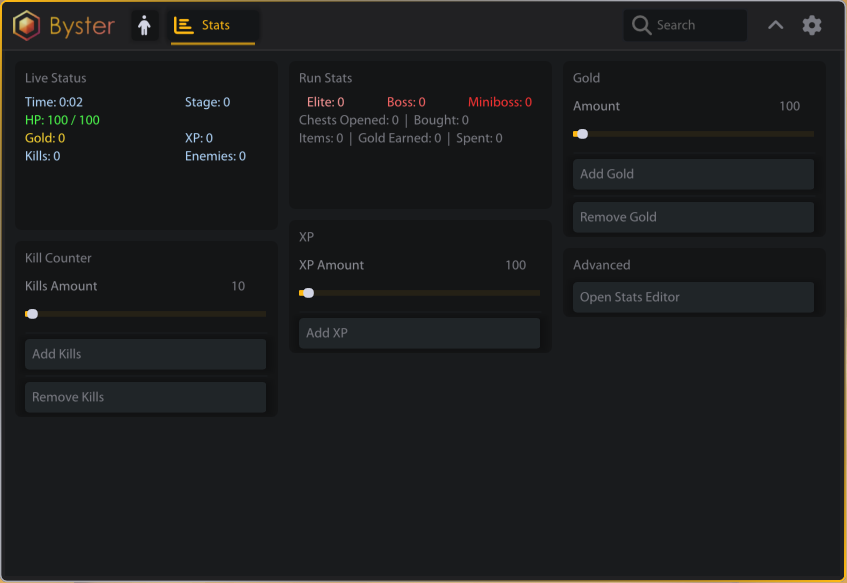
Task: Click the magnifying glass search icon
Action: (641, 25)
